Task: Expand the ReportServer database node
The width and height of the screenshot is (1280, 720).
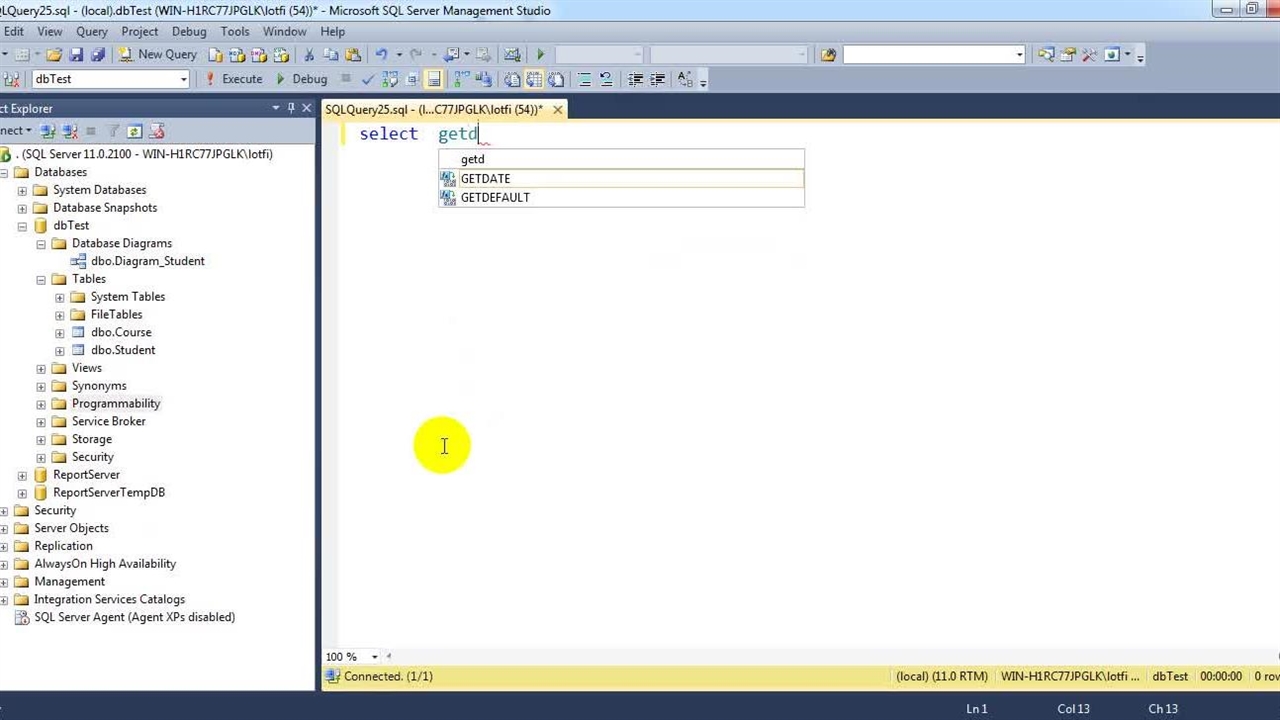Action: [22, 475]
